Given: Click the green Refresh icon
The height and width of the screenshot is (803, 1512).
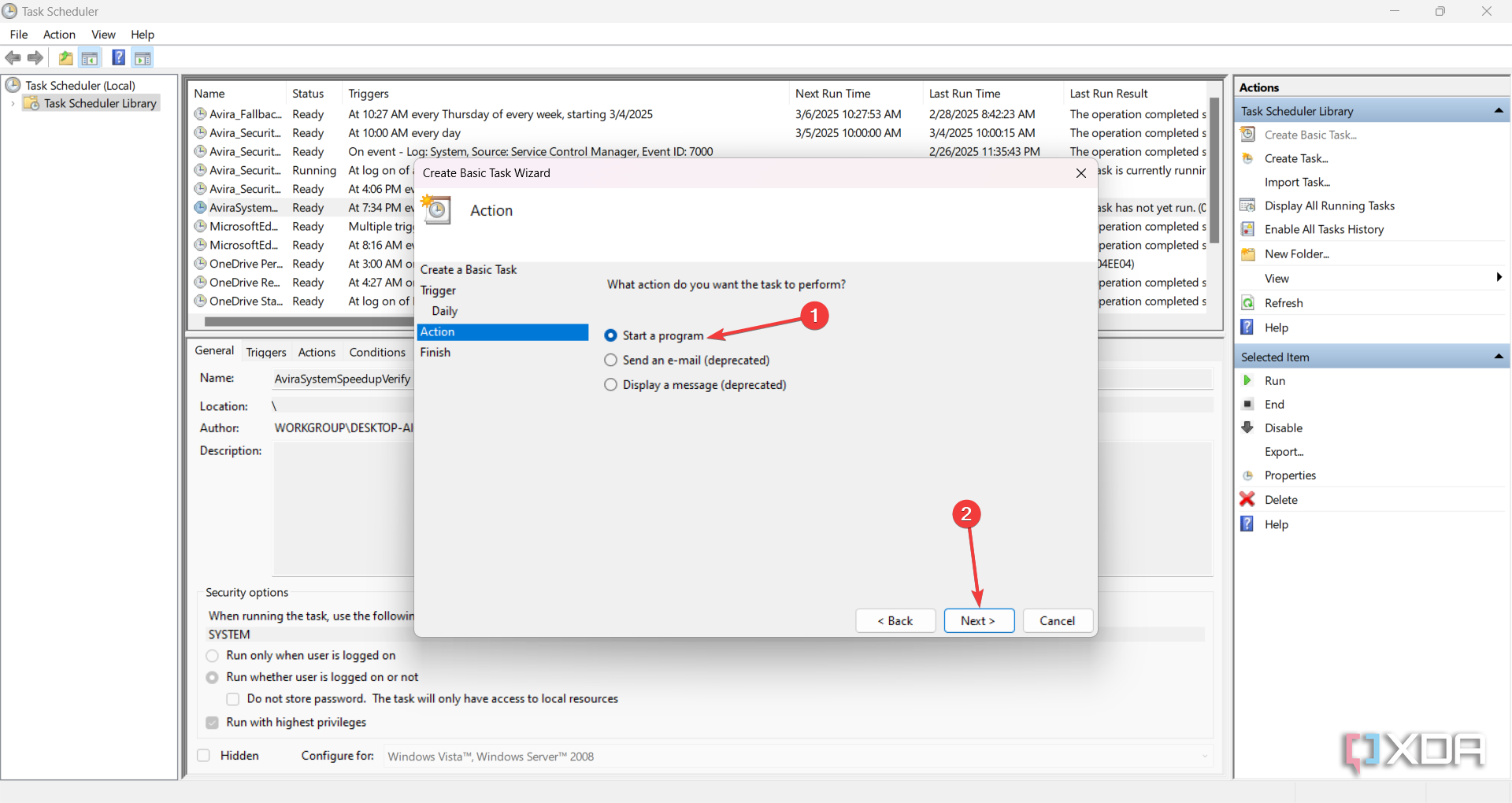Looking at the screenshot, I should (x=1248, y=303).
